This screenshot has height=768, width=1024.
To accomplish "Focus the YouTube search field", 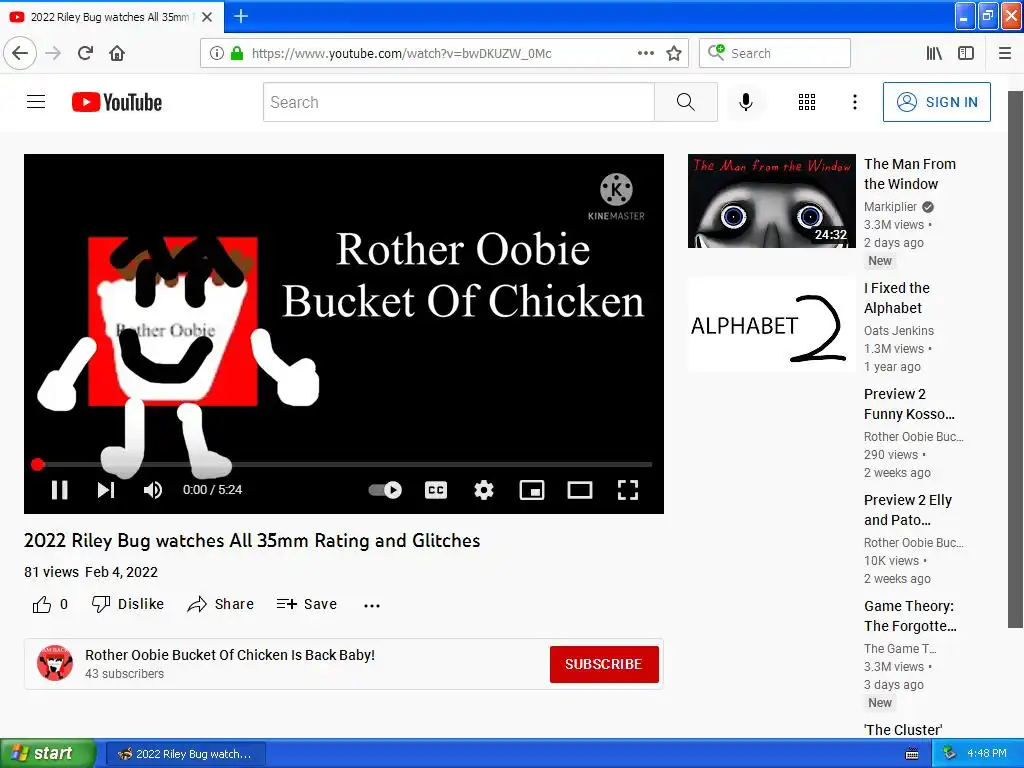I will 458,102.
